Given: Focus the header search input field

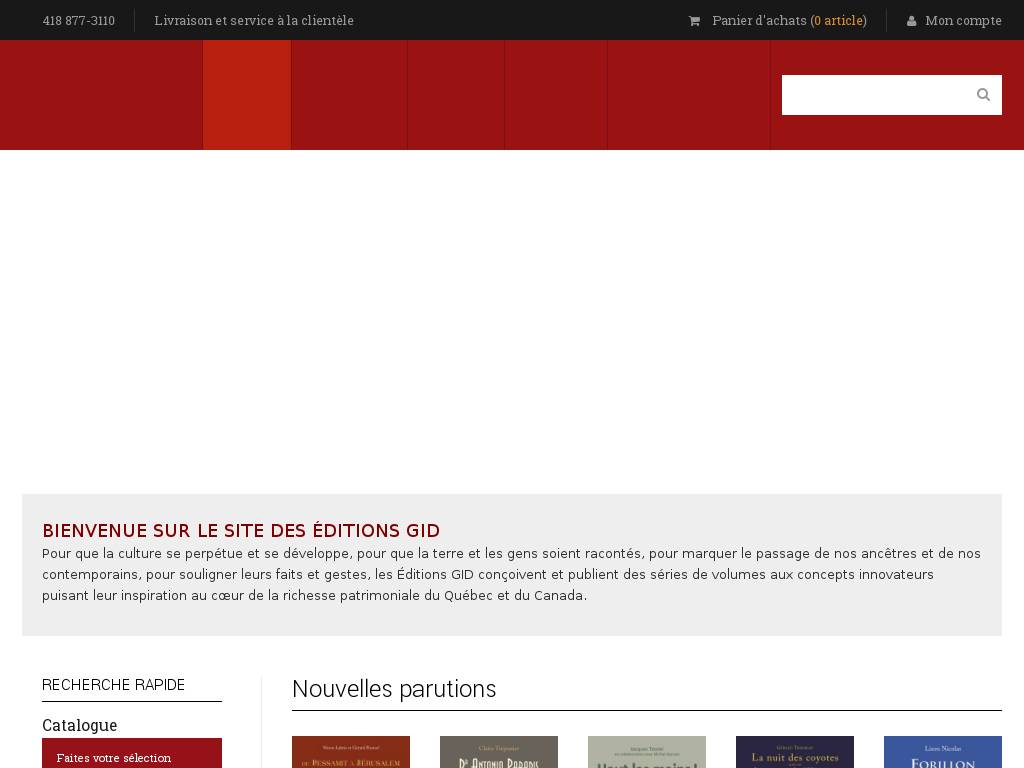Looking at the screenshot, I should click(x=873, y=95).
